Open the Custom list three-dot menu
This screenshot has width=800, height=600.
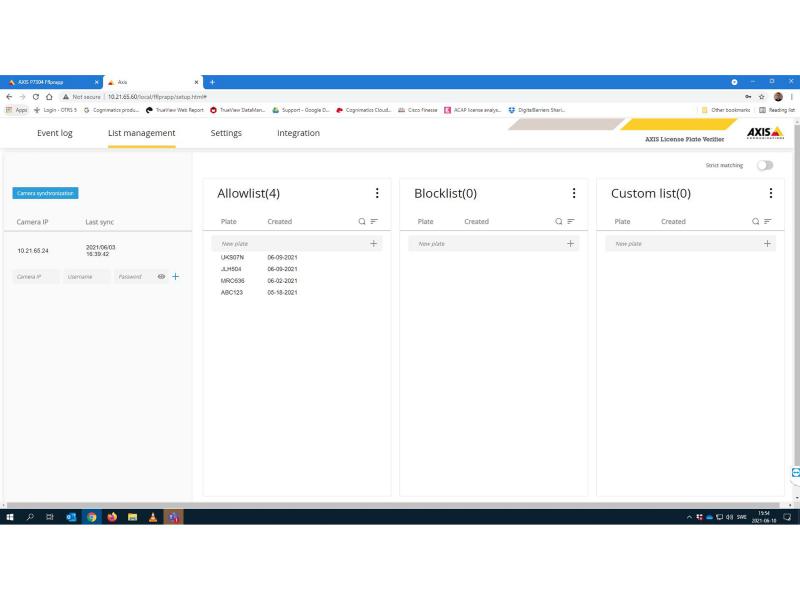point(770,193)
